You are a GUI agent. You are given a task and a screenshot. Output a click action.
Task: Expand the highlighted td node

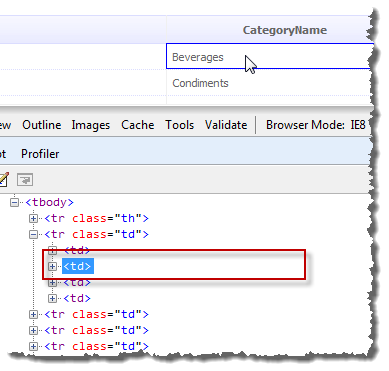coord(52,266)
